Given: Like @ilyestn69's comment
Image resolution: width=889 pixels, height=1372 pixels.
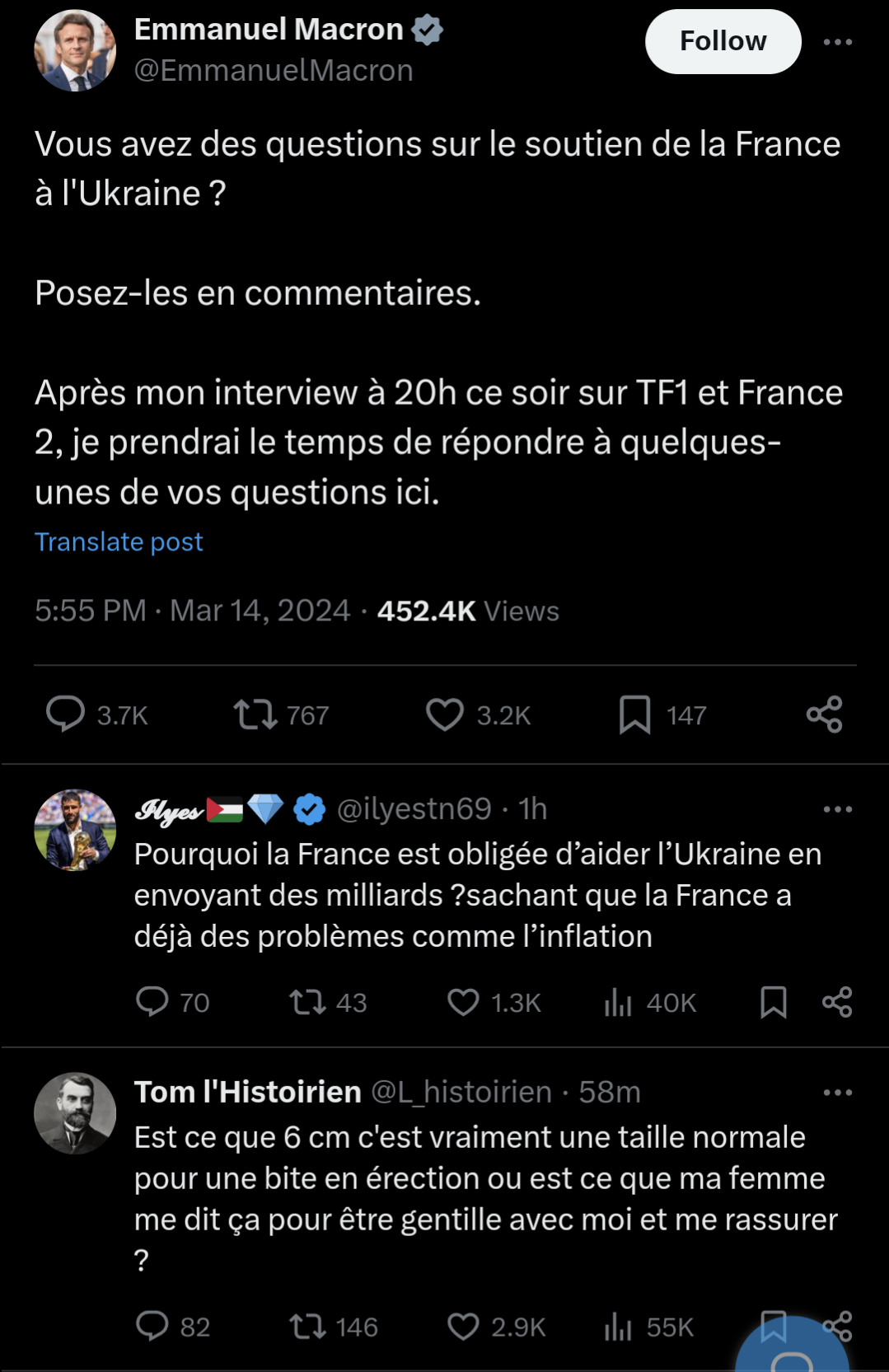Looking at the screenshot, I should pos(463,1001).
